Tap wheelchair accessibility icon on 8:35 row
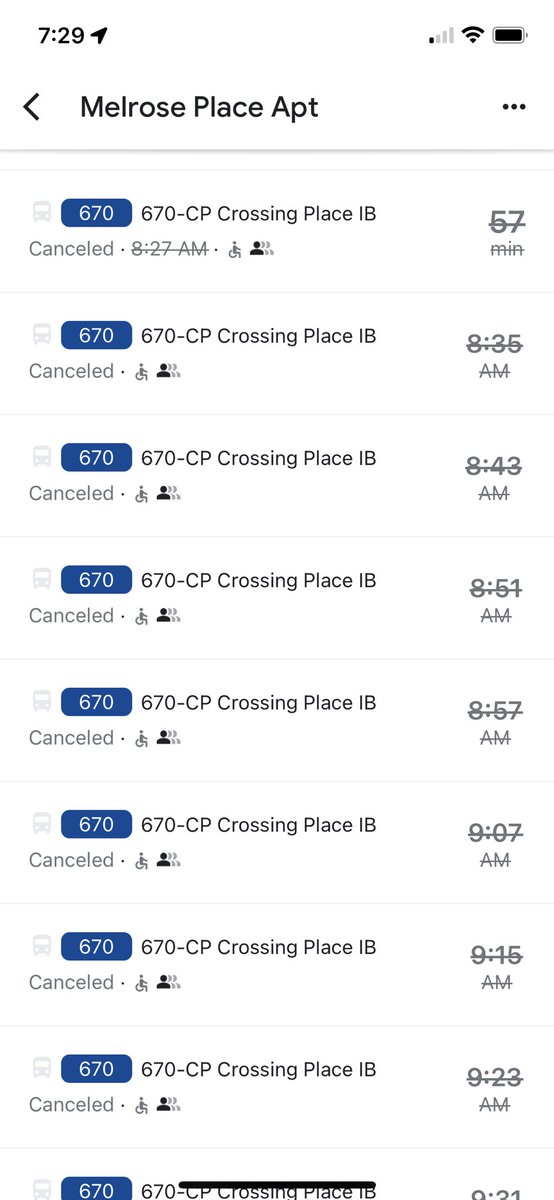 [x=142, y=371]
